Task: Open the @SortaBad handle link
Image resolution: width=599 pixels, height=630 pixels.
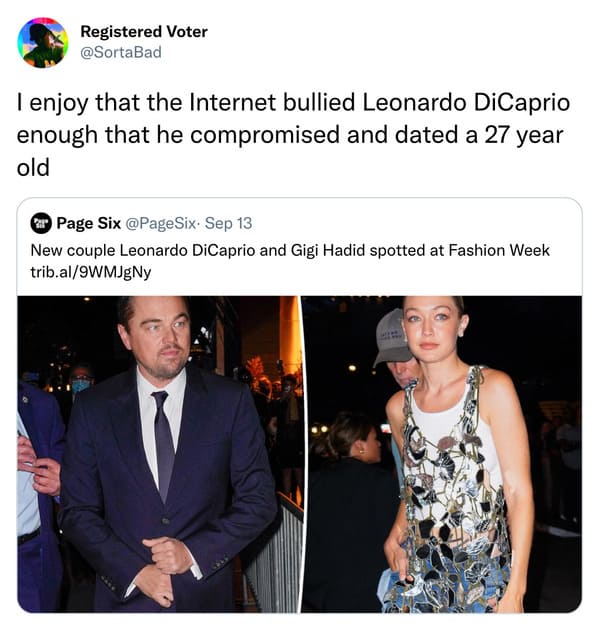Action: [x=121, y=52]
